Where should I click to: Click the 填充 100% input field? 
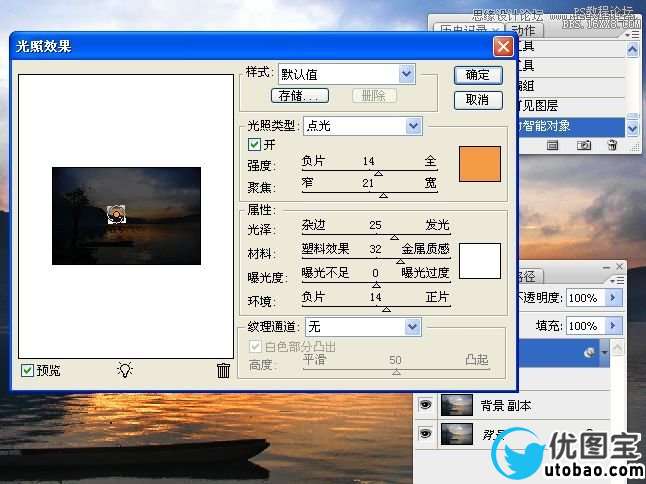[x=586, y=325]
